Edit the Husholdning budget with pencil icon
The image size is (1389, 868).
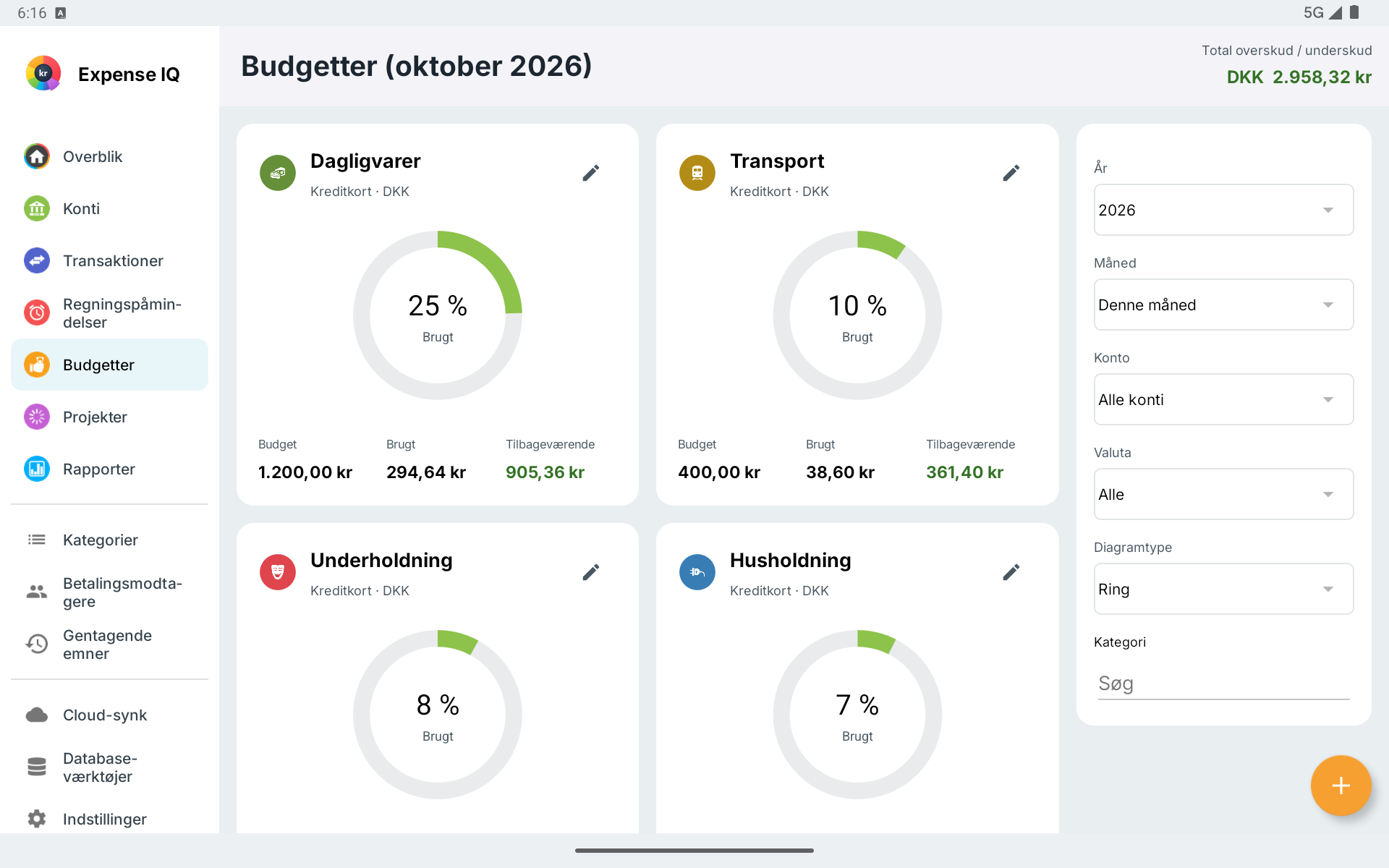coord(1011,572)
